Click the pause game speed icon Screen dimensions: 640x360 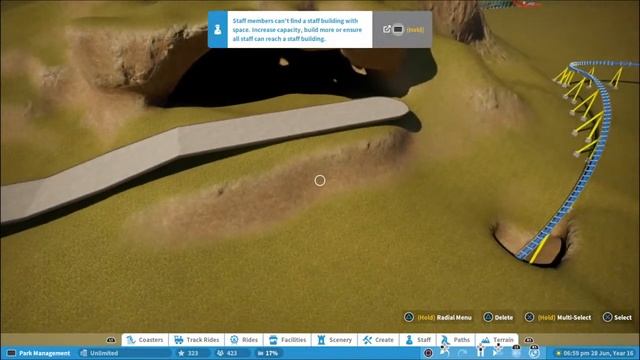pyautogui.click(x=480, y=353)
